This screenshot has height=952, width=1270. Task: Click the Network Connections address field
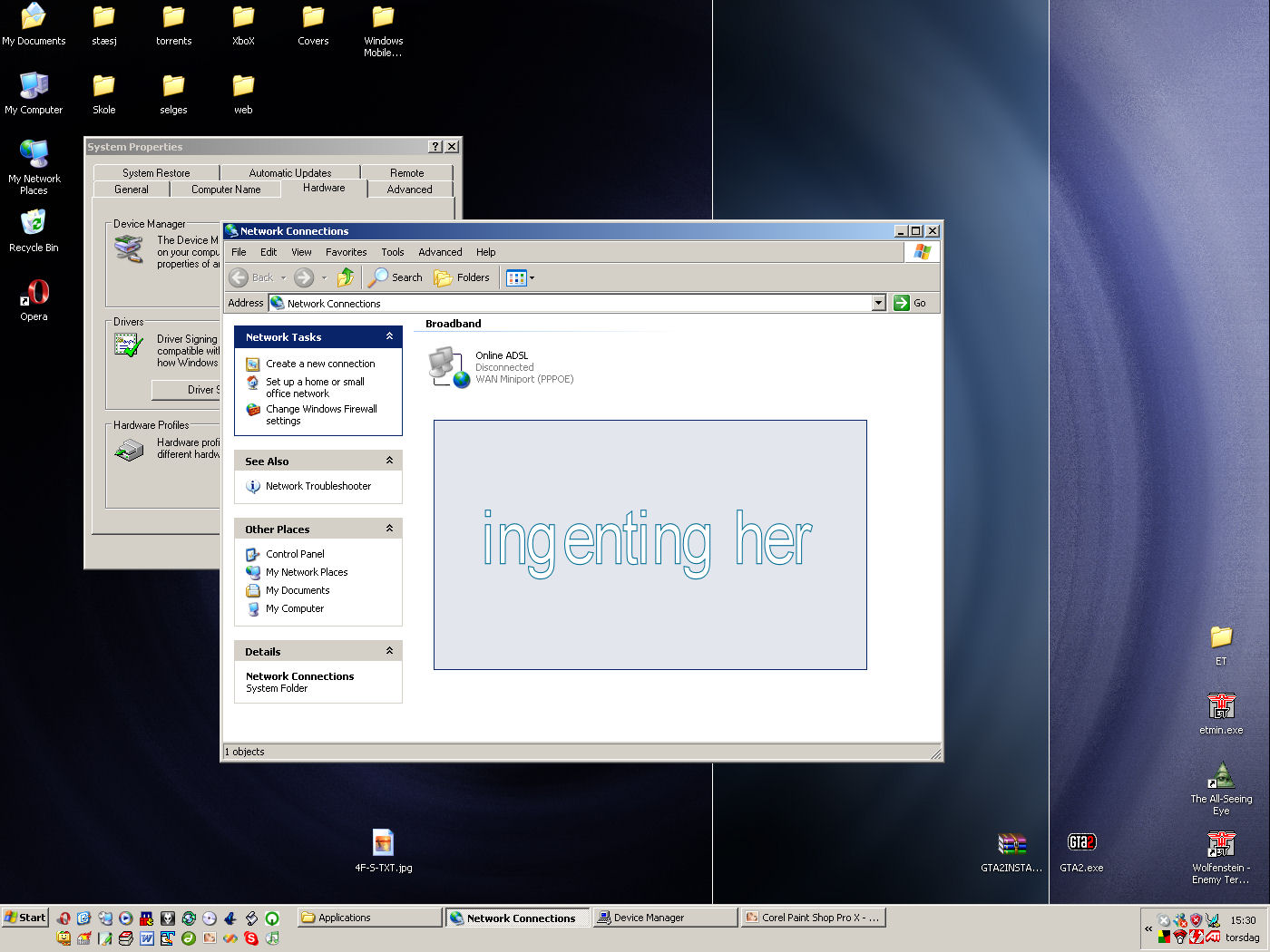pyautogui.click(x=578, y=303)
